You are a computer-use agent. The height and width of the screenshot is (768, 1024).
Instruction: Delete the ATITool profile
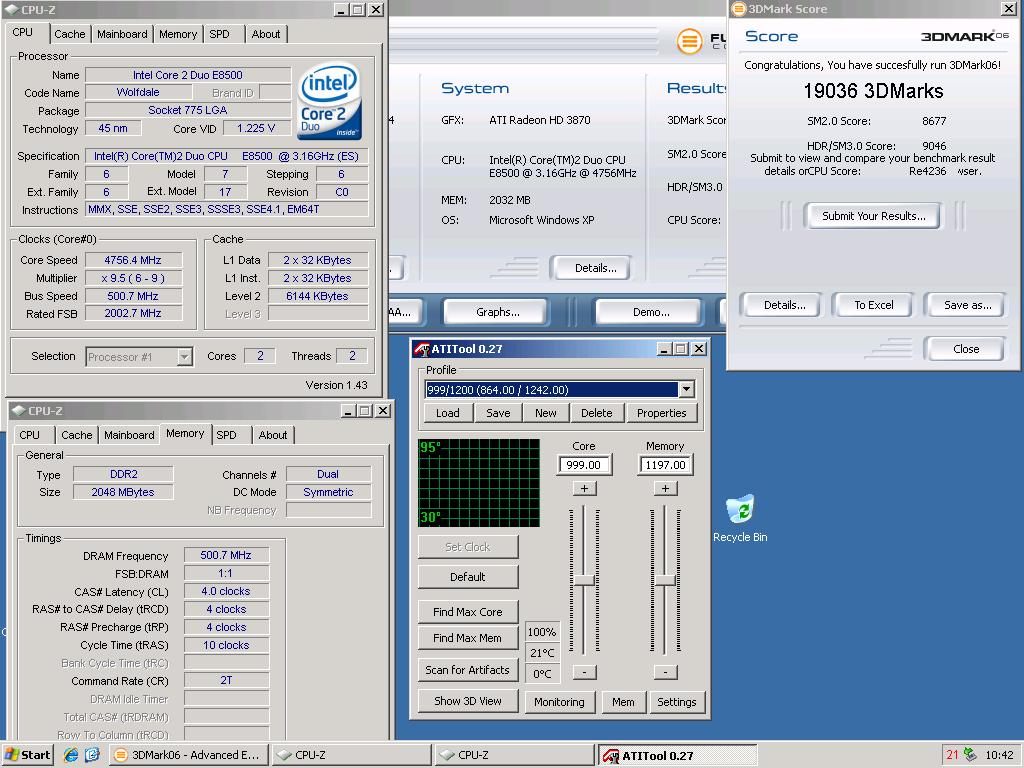point(596,413)
